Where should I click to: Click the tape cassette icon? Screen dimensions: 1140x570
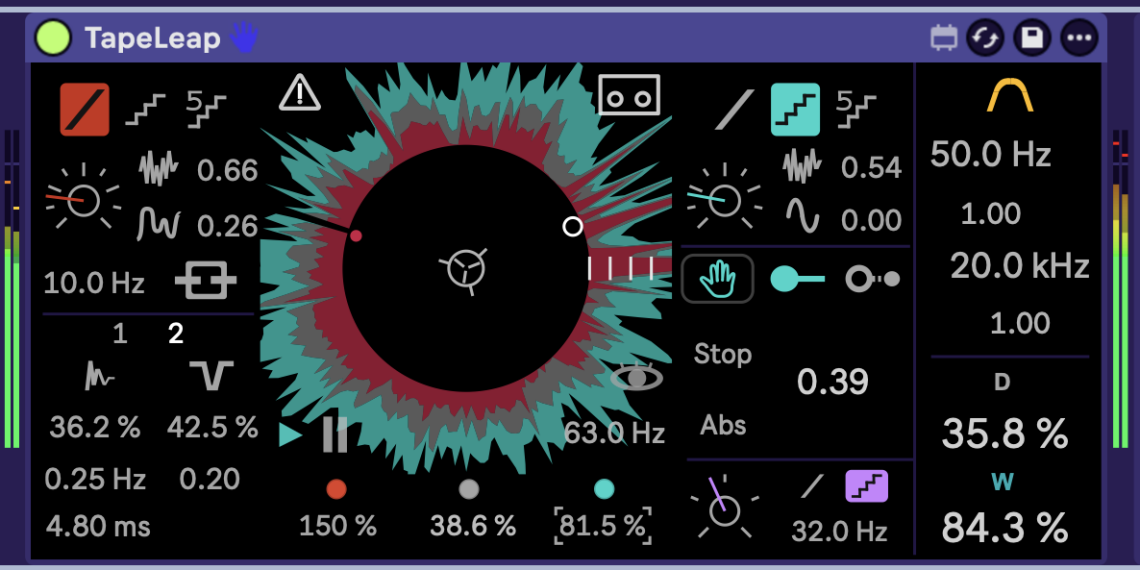(x=630, y=96)
